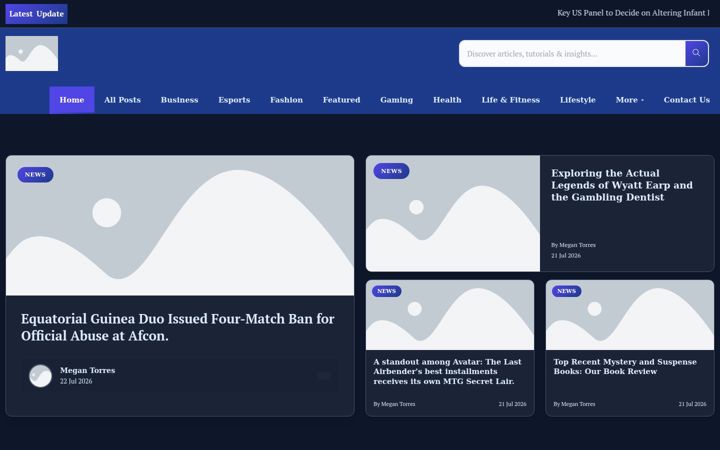Navigate to the Health category

coord(447,100)
